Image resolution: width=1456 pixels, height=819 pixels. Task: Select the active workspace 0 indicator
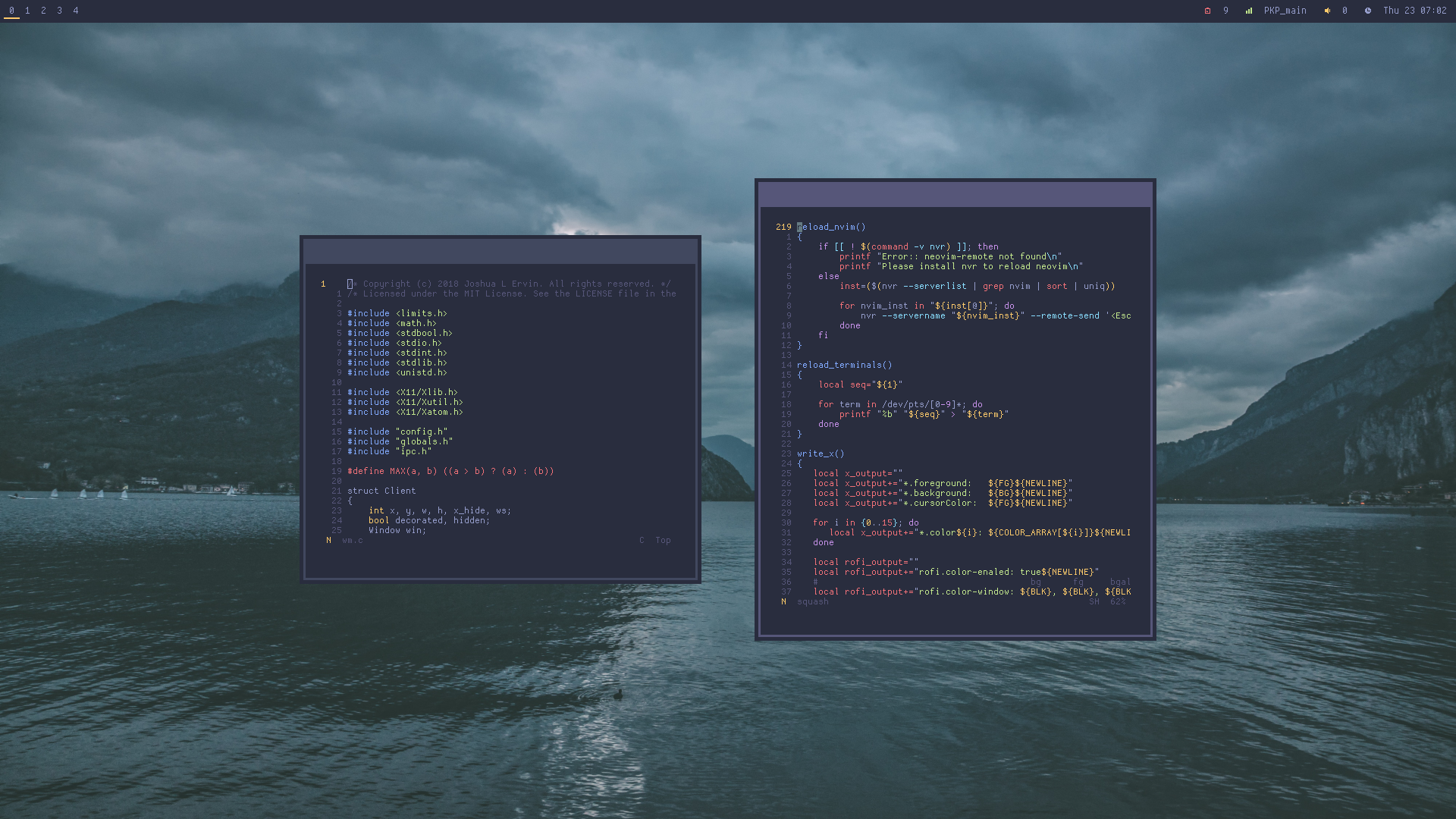(x=11, y=11)
